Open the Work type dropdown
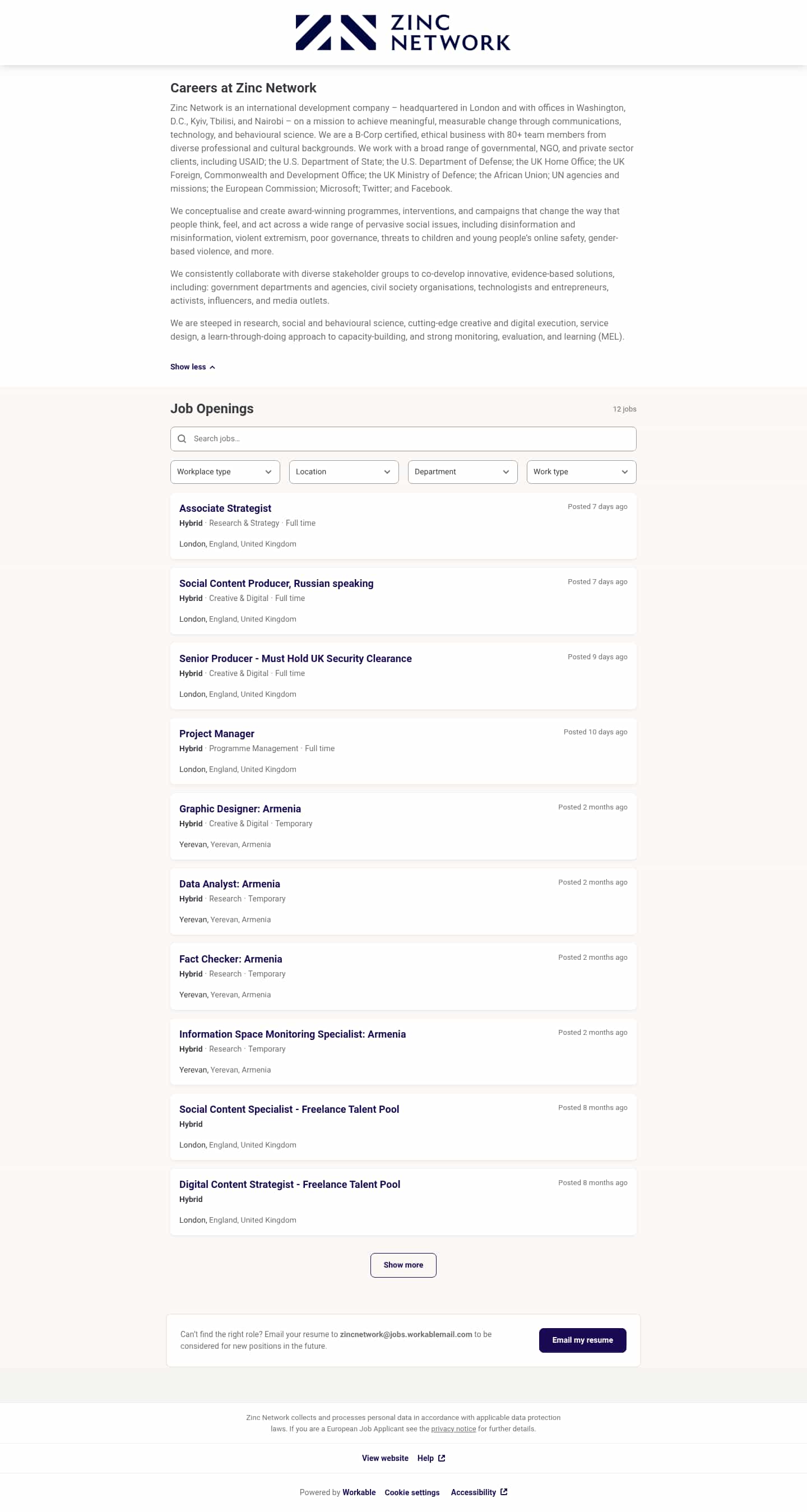 pos(581,472)
